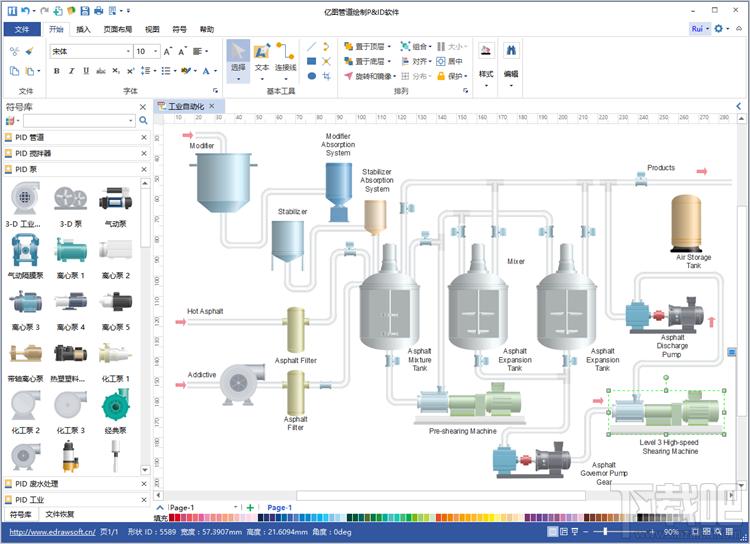This screenshot has width=750, height=544.
Task: Click the rectangle shape tool
Action: point(312,61)
